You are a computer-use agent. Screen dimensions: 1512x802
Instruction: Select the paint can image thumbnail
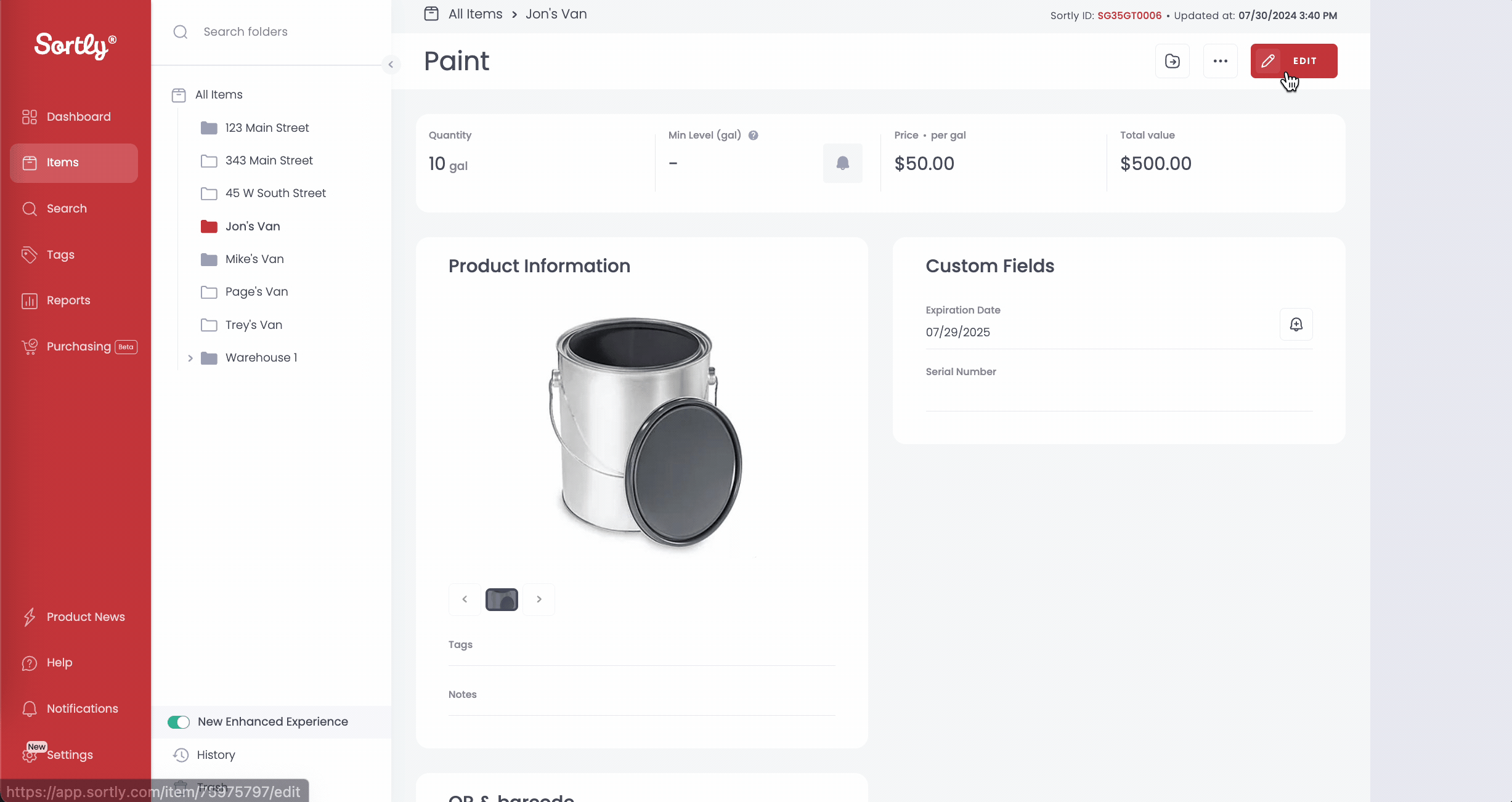tap(502, 599)
